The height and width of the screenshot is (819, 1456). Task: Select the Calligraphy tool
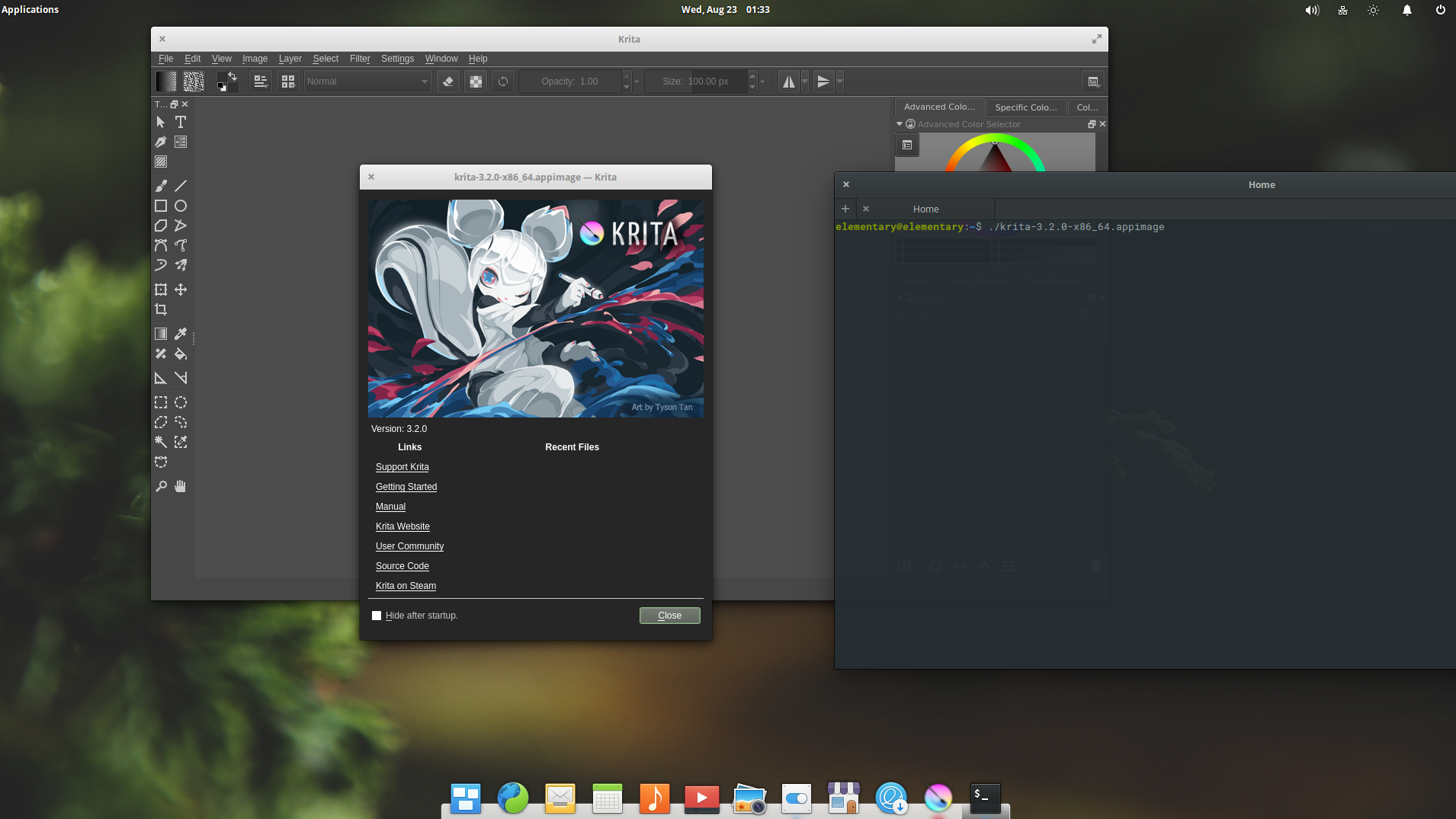(161, 142)
